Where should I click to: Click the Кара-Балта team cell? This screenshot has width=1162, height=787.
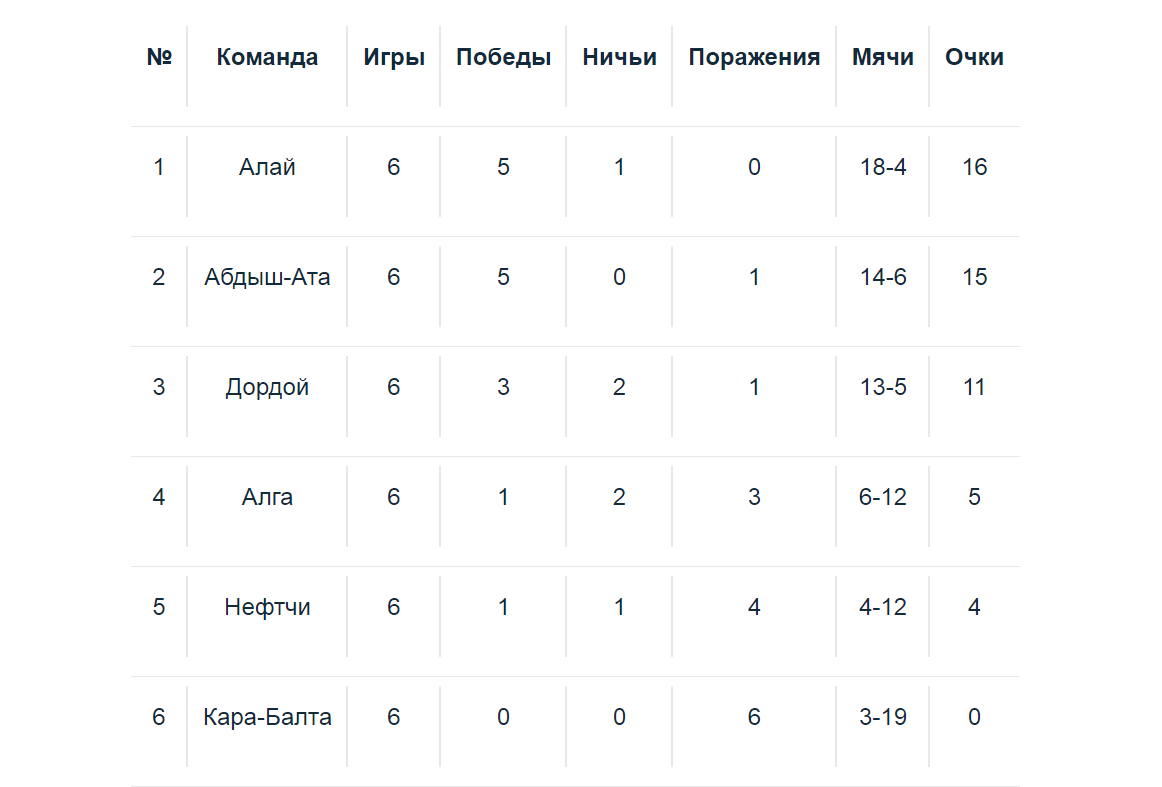[267, 717]
